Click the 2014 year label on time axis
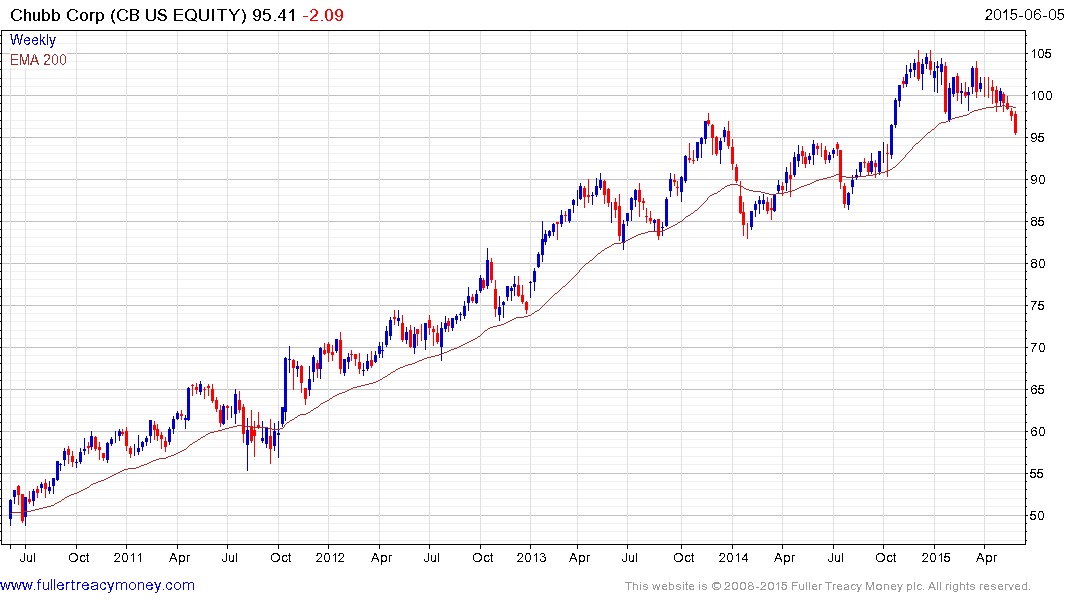 (734, 557)
